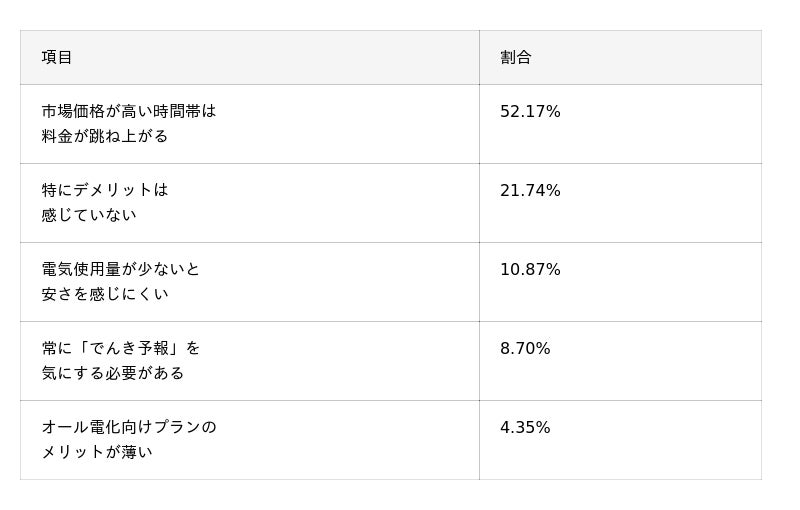Click the text 感じていない
Screen dimensions: 800x510
click(89, 215)
